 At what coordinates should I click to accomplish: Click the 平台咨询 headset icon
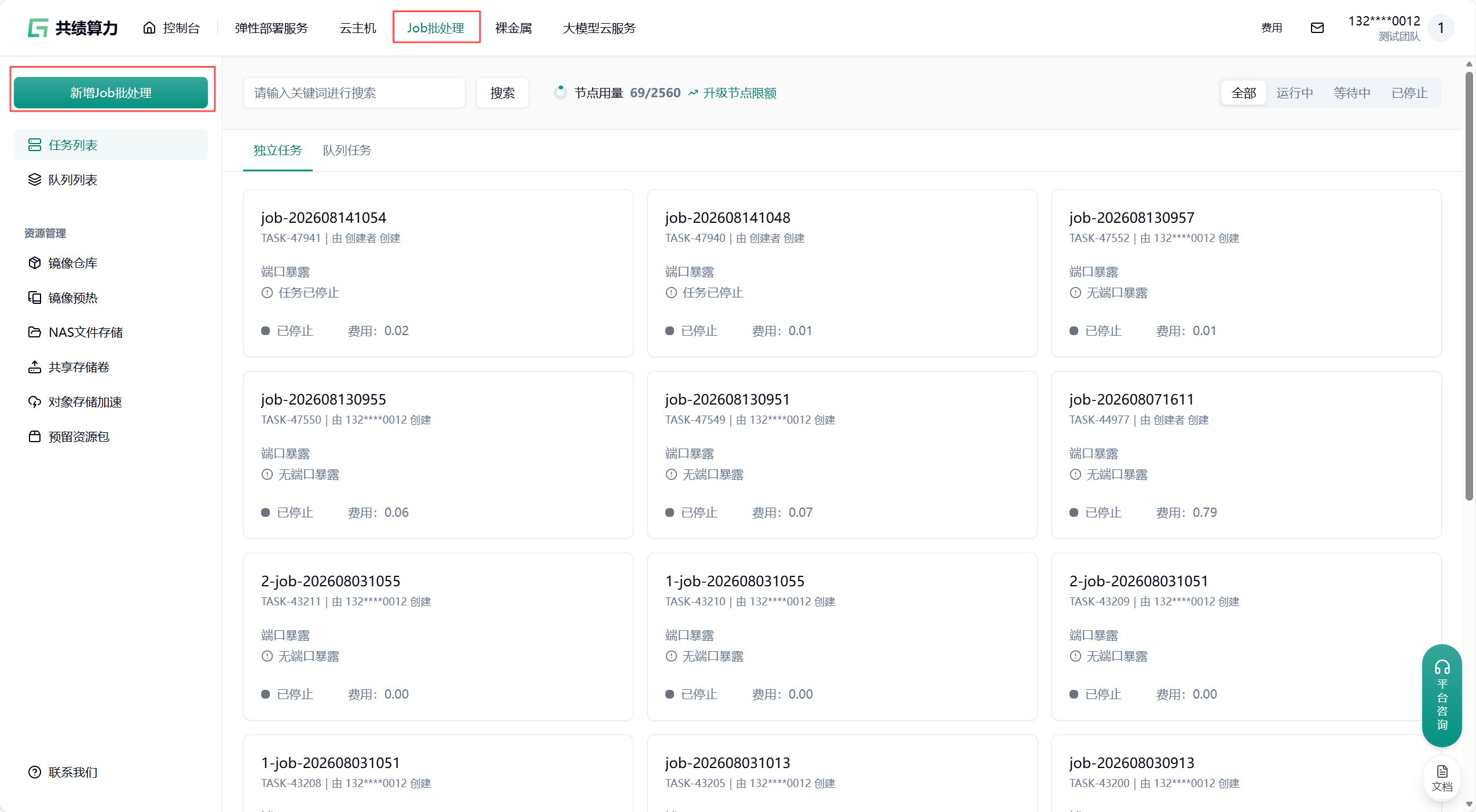pos(1442,667)
